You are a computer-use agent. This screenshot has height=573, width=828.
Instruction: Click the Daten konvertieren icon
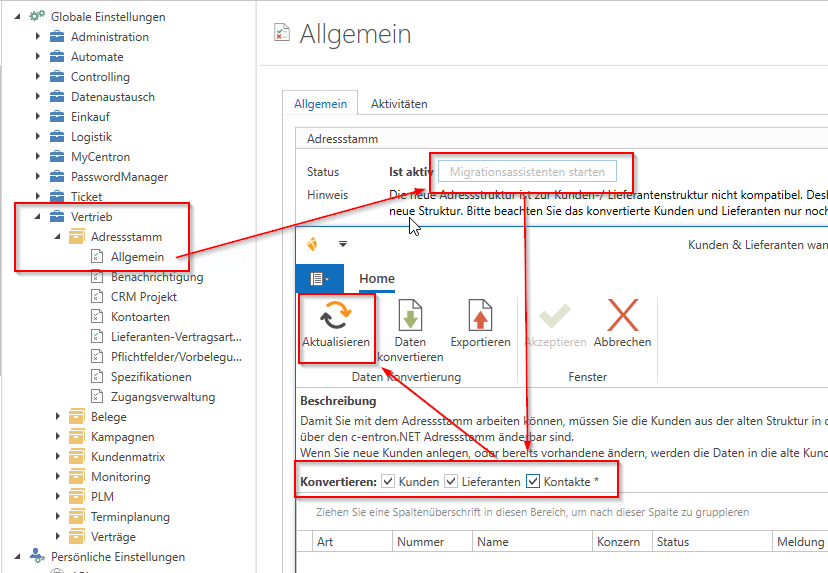(410, 317)
